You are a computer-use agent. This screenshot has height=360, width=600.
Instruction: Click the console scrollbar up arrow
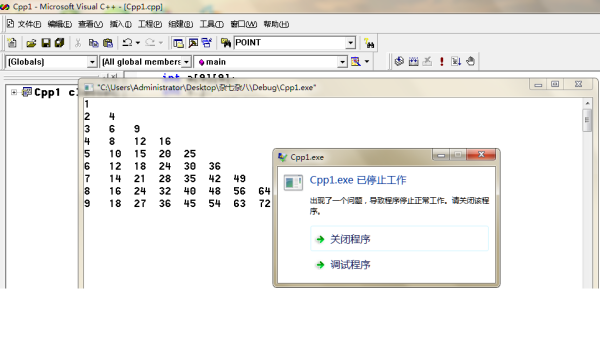587,103
